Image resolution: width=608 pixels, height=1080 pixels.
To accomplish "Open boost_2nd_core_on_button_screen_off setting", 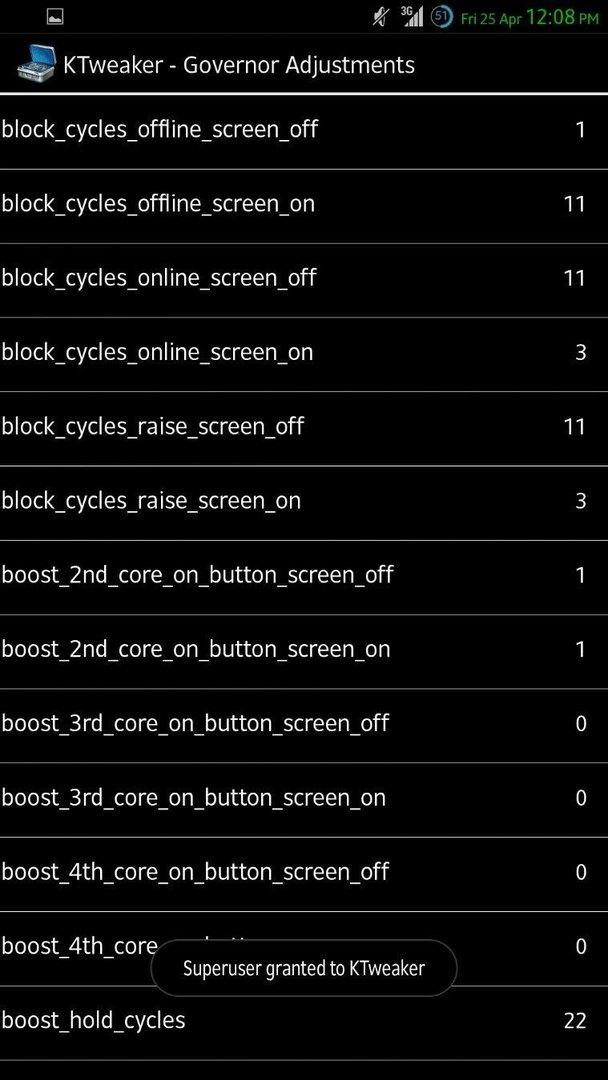I will point(304,578).
